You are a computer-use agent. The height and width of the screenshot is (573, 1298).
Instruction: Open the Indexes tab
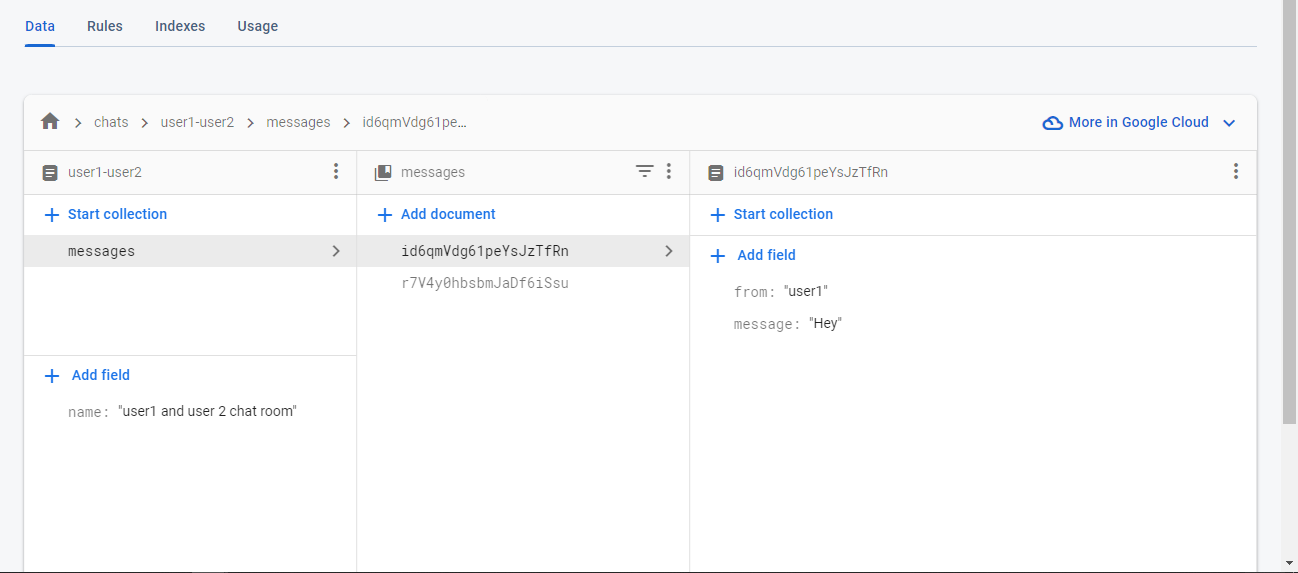(180, 26)
